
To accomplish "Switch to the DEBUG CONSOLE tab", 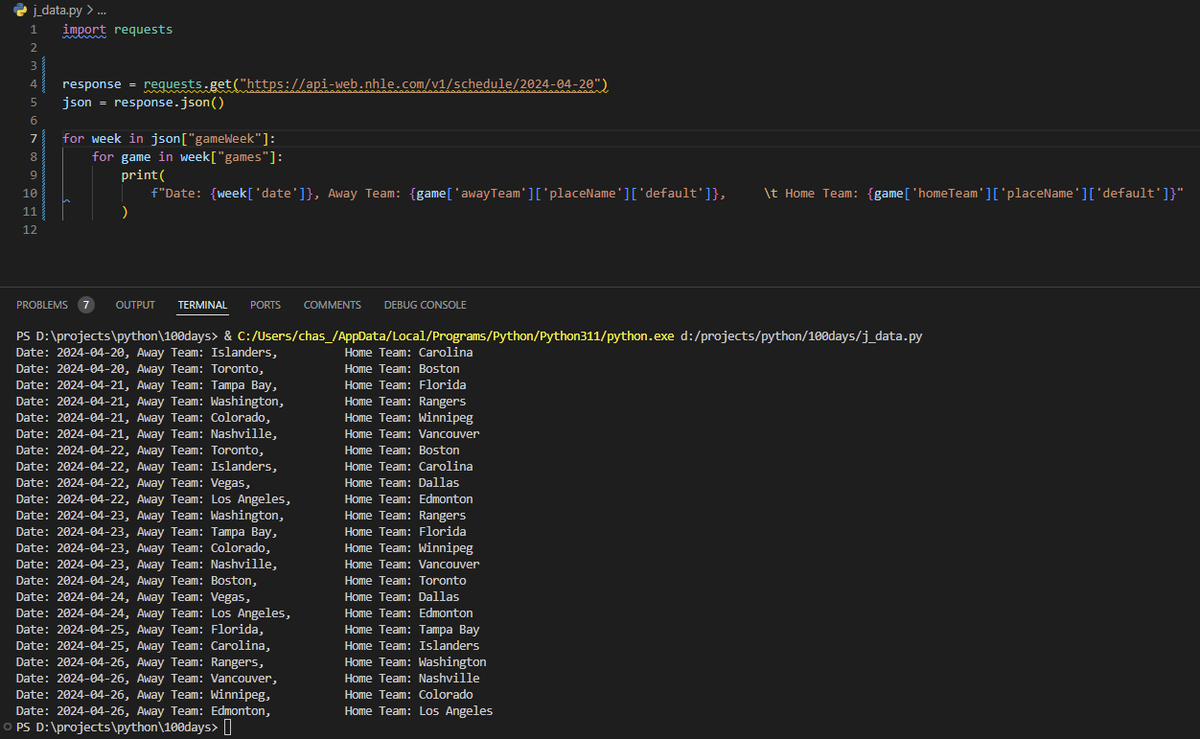I will (x=425, y=305).
